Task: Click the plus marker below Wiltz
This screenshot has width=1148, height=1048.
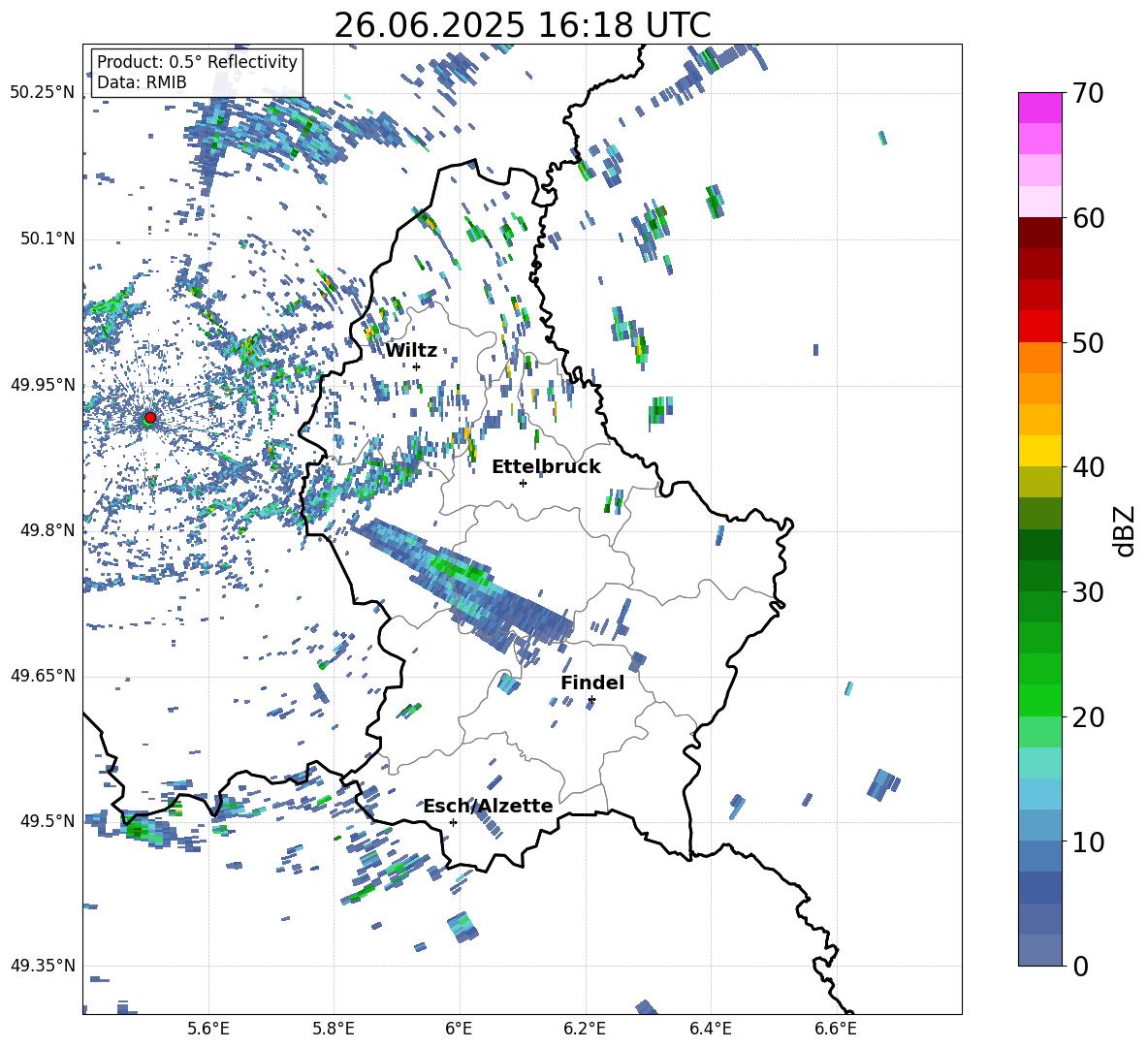Action: (x=417, y=366)
